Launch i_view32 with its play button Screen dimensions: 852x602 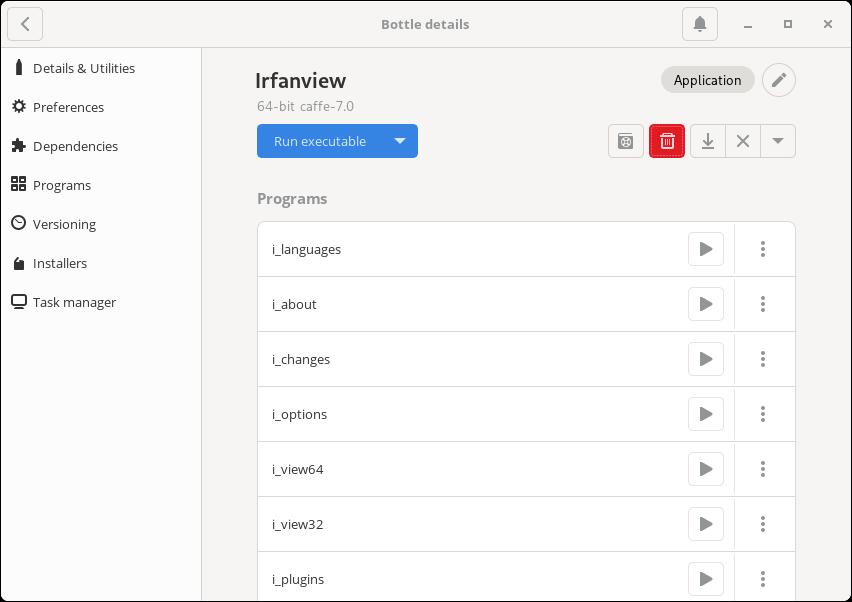click(x=706, y=524)
